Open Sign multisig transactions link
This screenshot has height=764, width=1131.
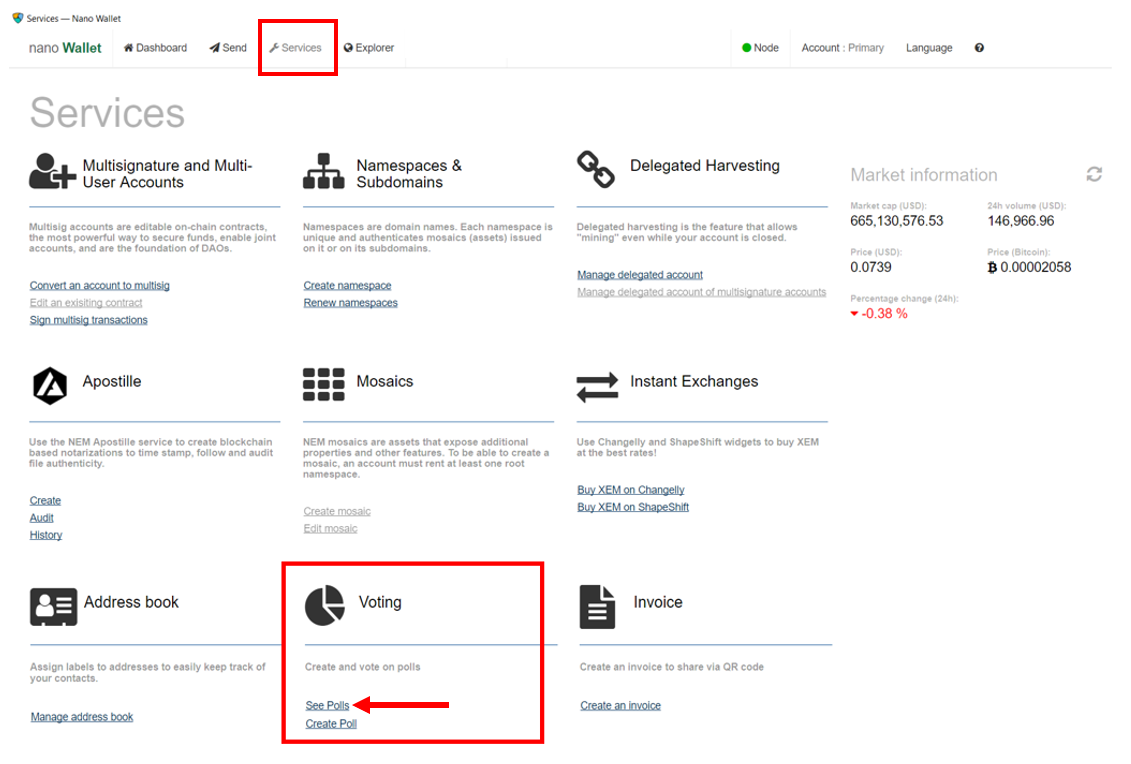coord(89,320)
